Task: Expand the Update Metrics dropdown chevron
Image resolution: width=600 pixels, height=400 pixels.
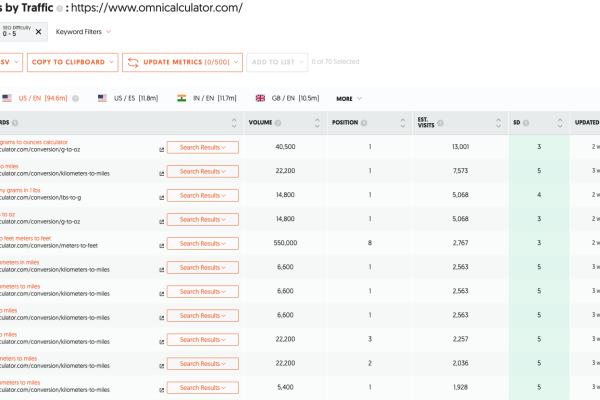Action: (236, 62)
